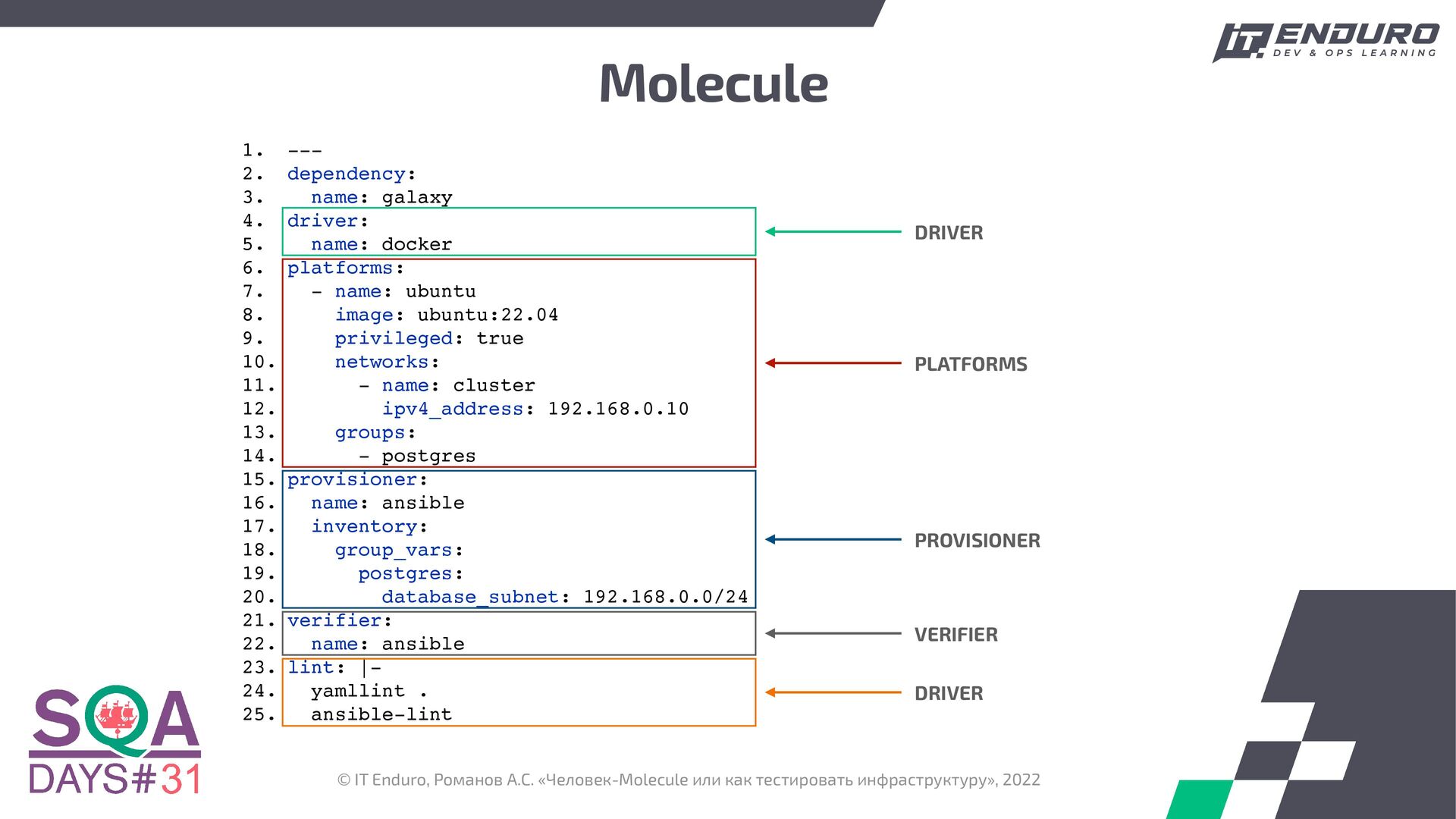Viewport: 1456px width, 819px height.
Task: Select 'name: ansible' on line 16
Action: click(388, 503)
